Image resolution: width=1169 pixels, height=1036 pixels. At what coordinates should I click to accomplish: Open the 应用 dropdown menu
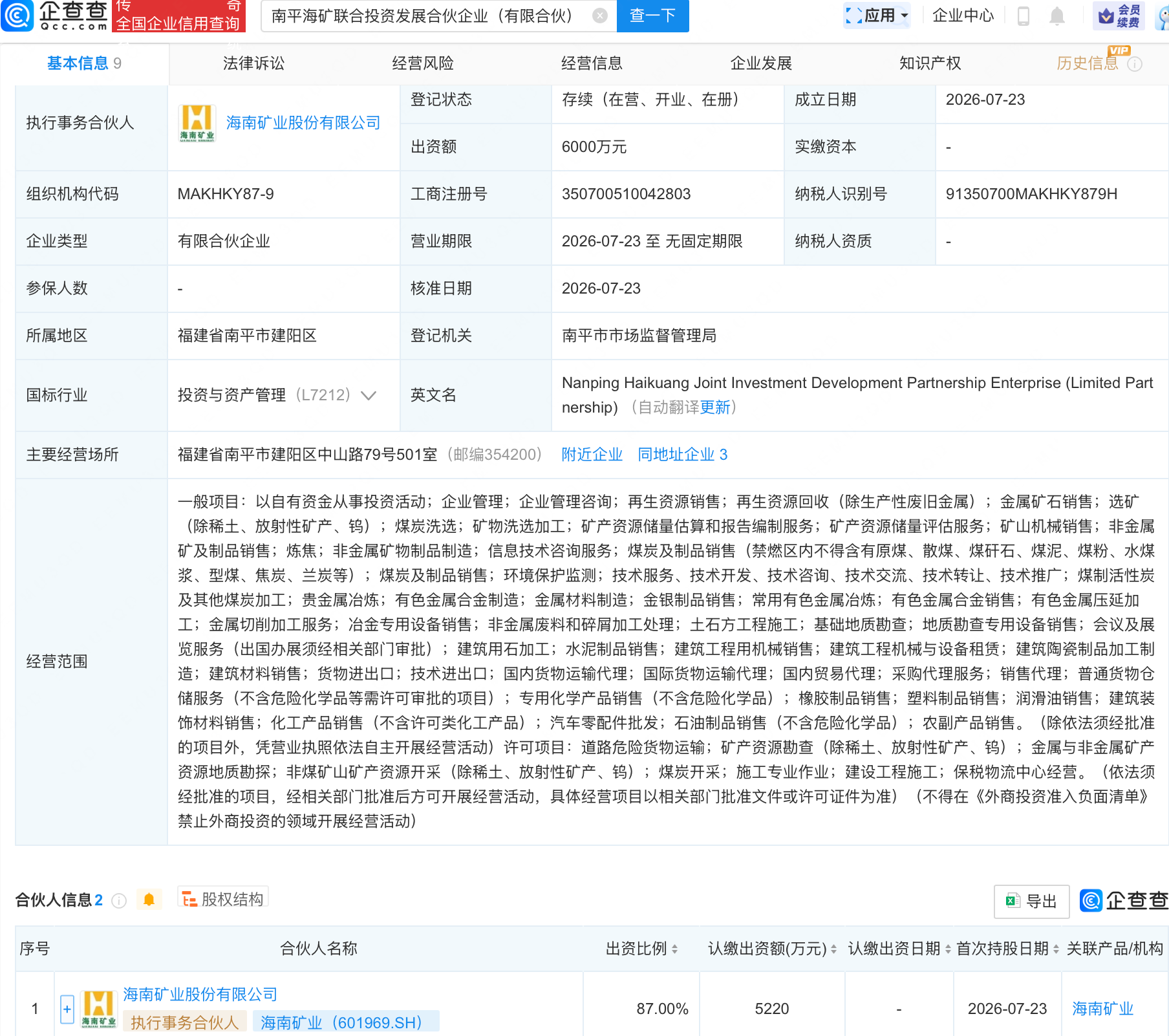[877, 15]
